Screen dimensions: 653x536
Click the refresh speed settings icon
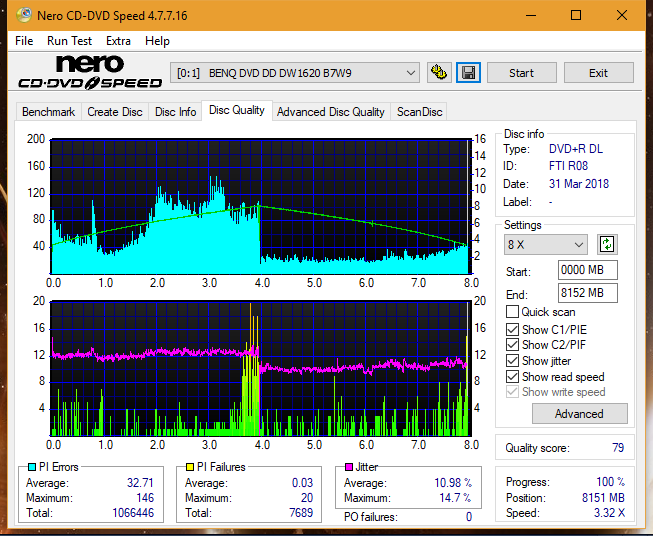point(607,244)
